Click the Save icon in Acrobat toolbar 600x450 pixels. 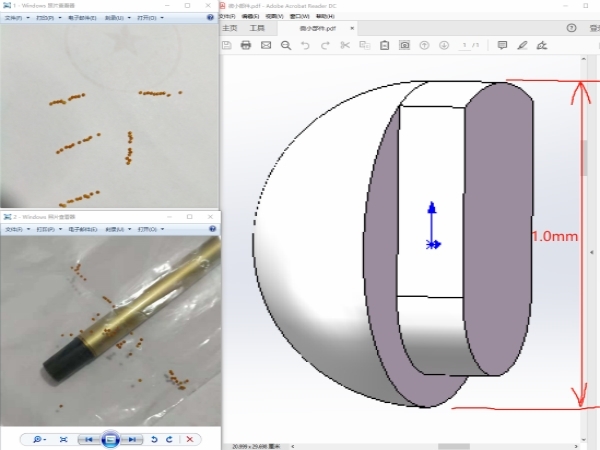click(x=227, y=45)
